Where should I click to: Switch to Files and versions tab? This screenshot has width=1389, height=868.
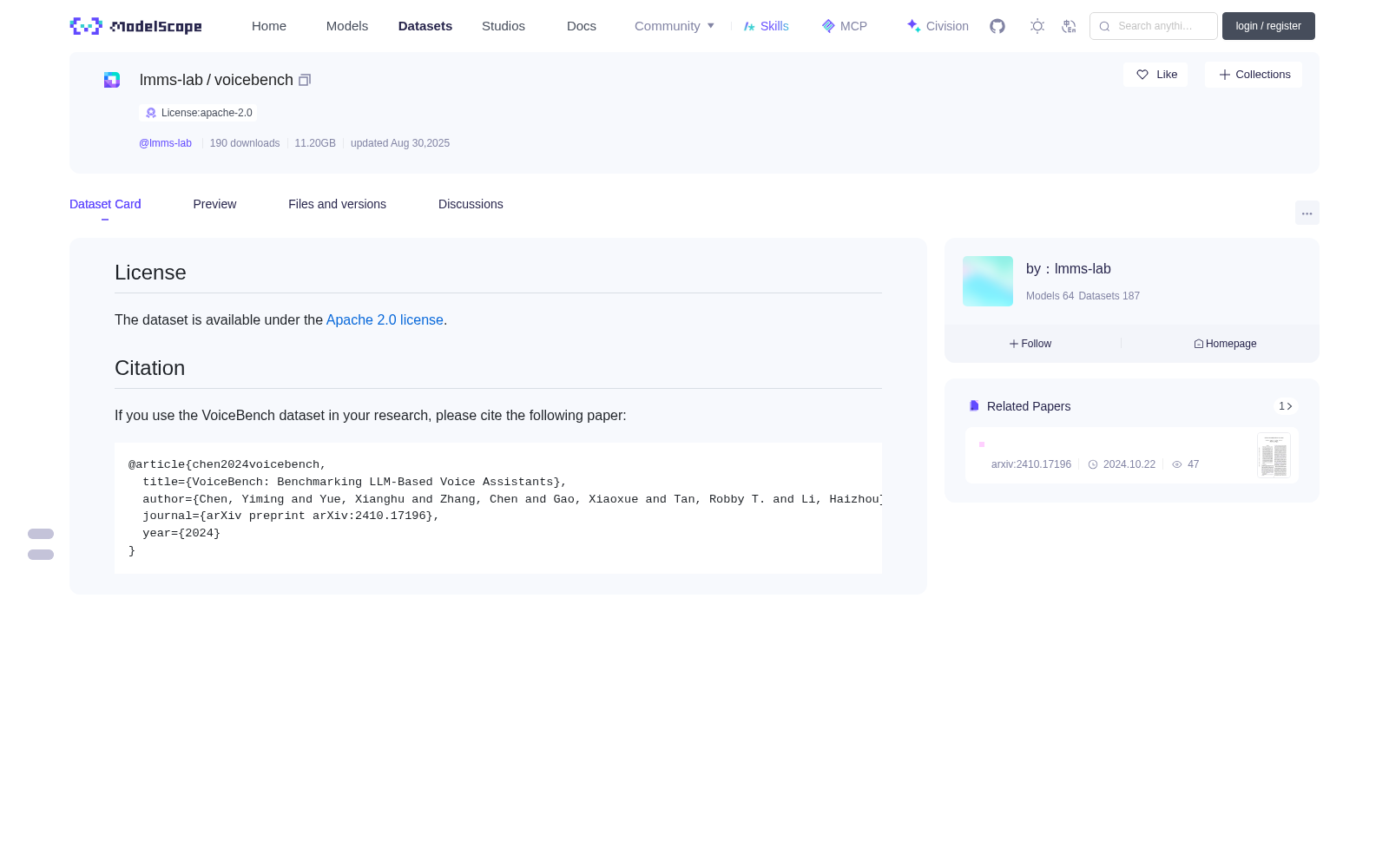click(337, 204)
